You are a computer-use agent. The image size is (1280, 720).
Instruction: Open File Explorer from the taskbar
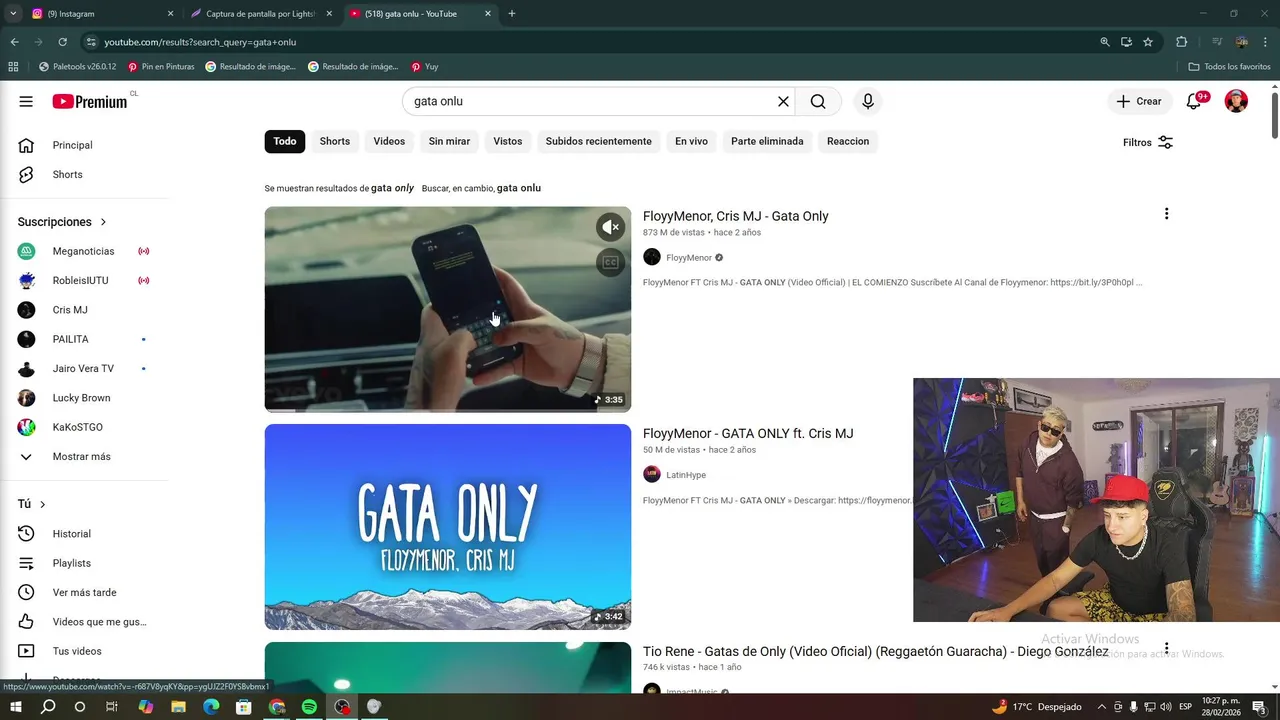click(178, 707)
